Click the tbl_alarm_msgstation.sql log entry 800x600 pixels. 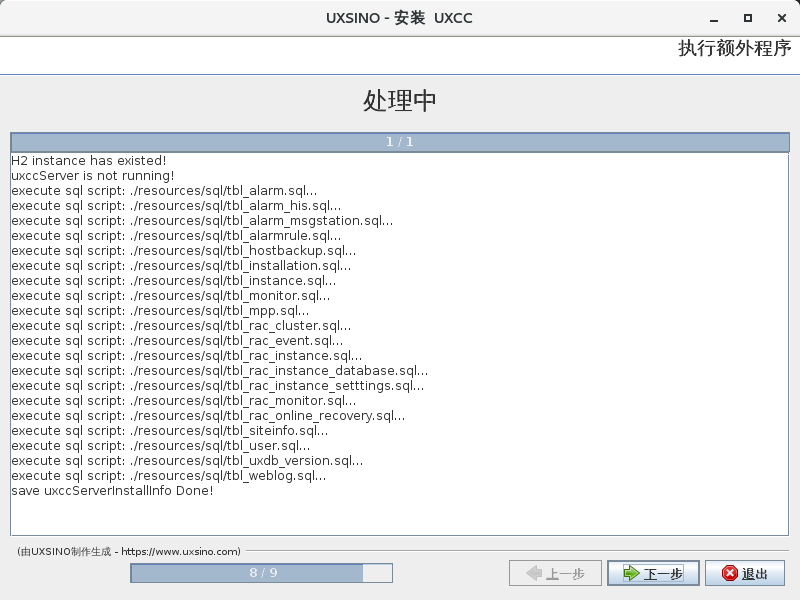coord(202,221)
